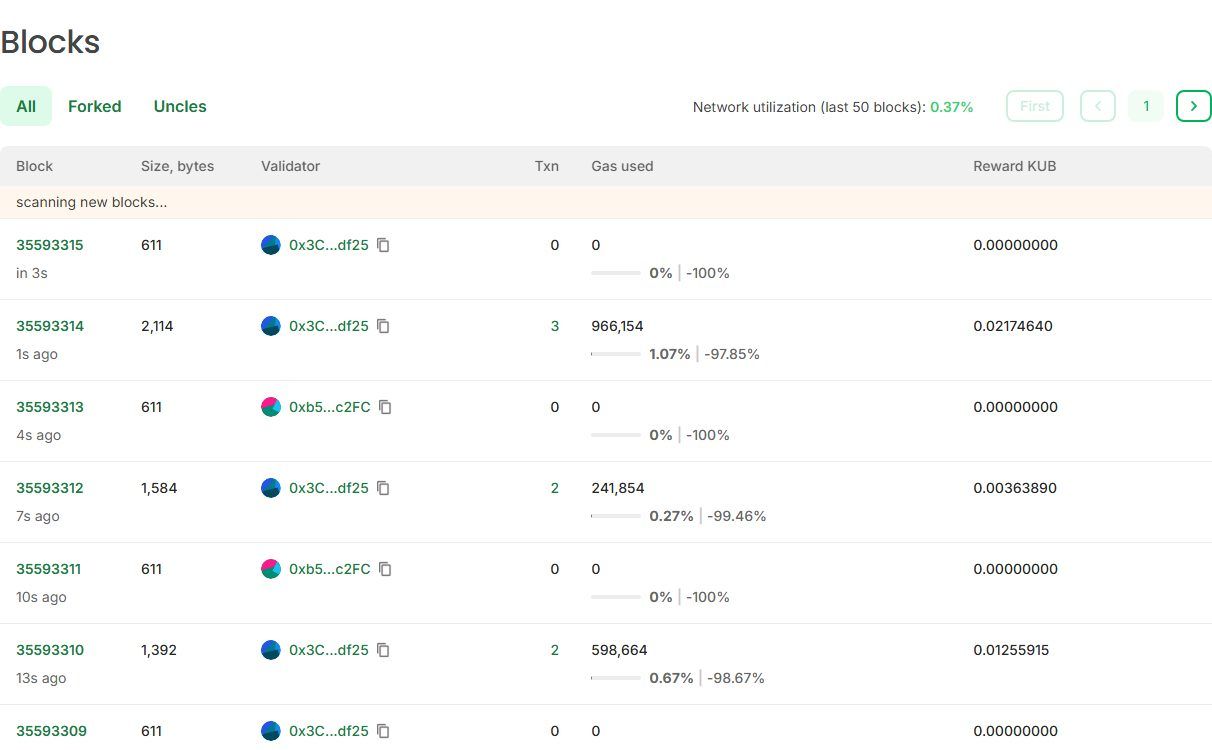
Task: Select the All blocks tab
Action: (26, 106)
